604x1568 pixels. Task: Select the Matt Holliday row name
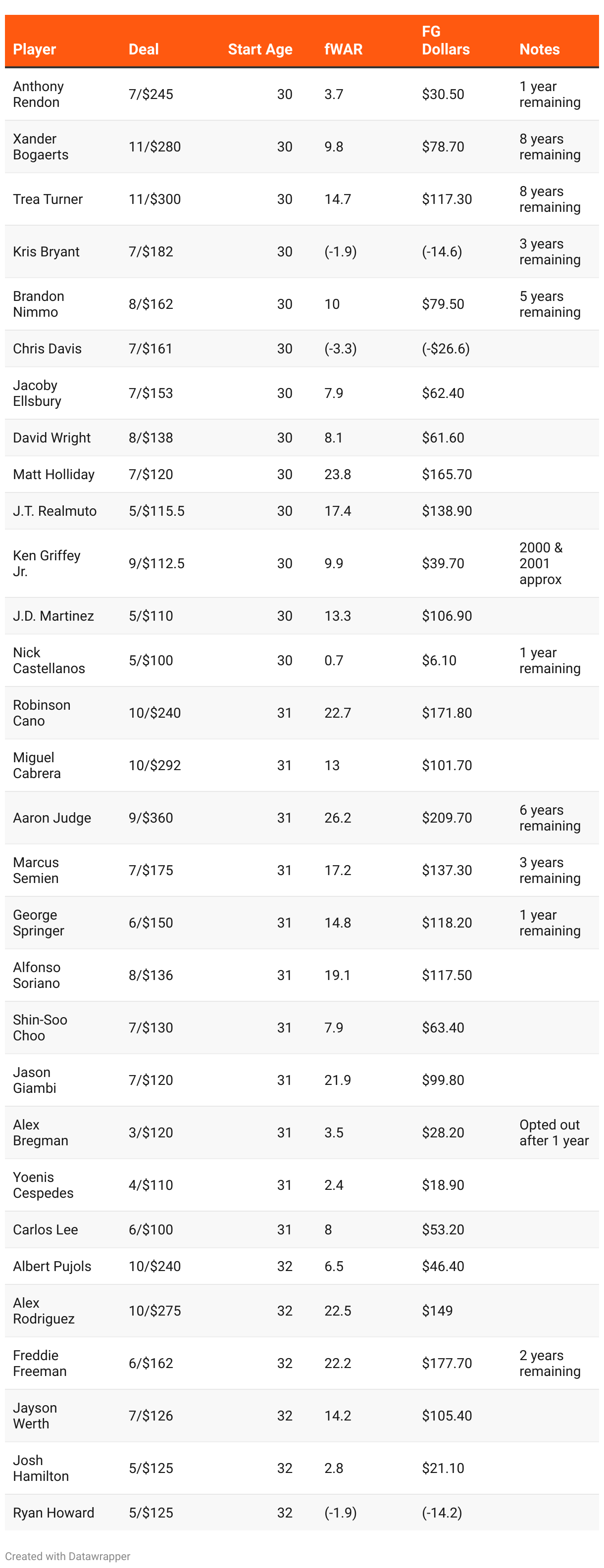click(53, 474)
